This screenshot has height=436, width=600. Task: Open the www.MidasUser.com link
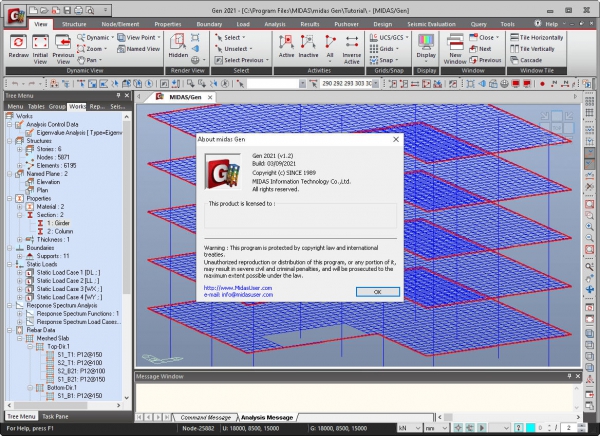(x=234, y=286)
